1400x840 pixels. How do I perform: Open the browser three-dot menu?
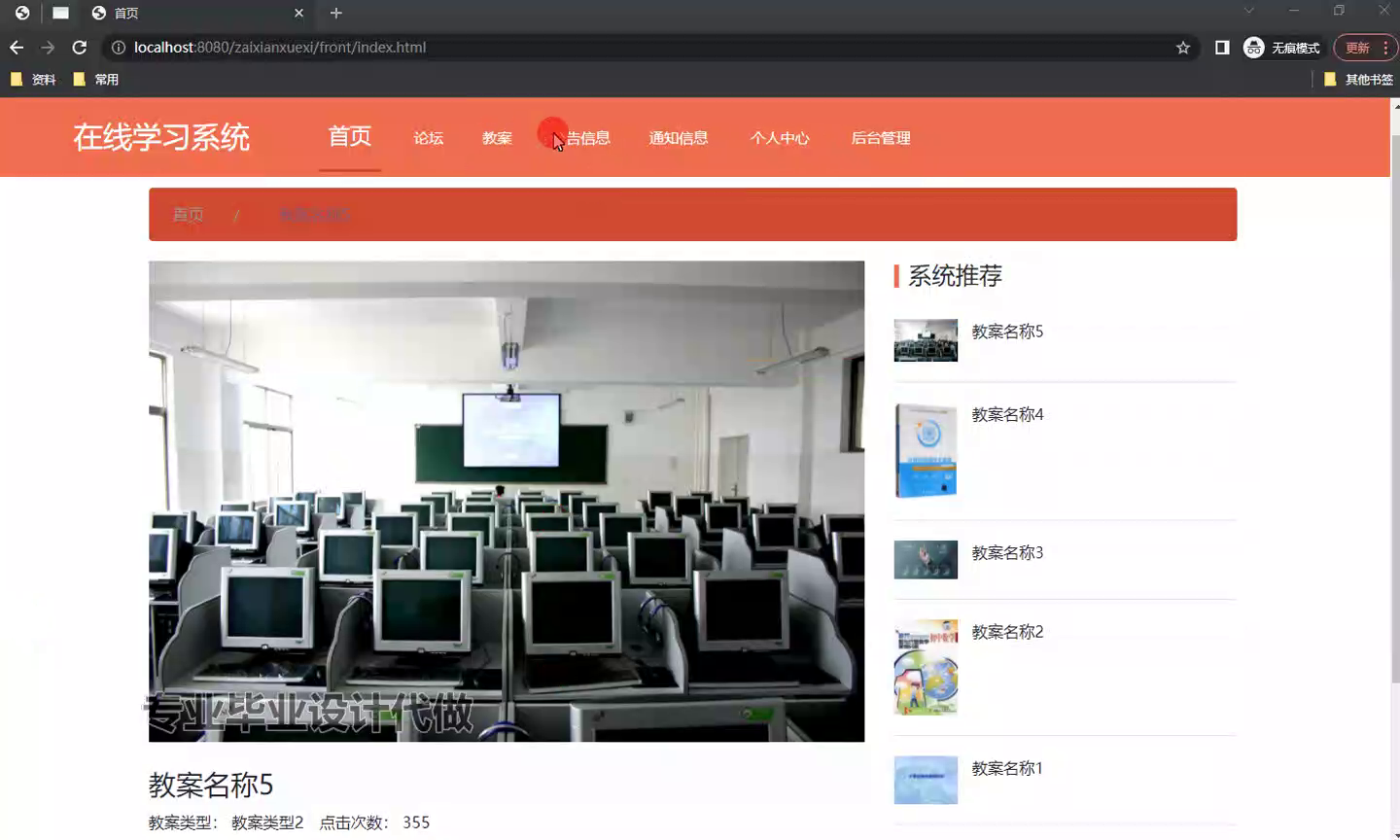[x=1385, y=47]
